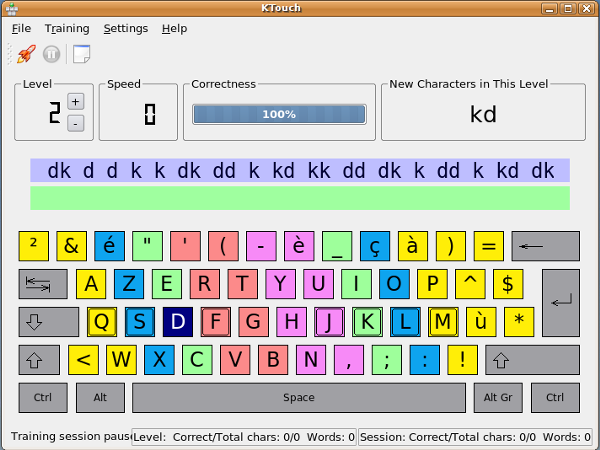
Task: Click the red R key
Action: pos(205,284)
